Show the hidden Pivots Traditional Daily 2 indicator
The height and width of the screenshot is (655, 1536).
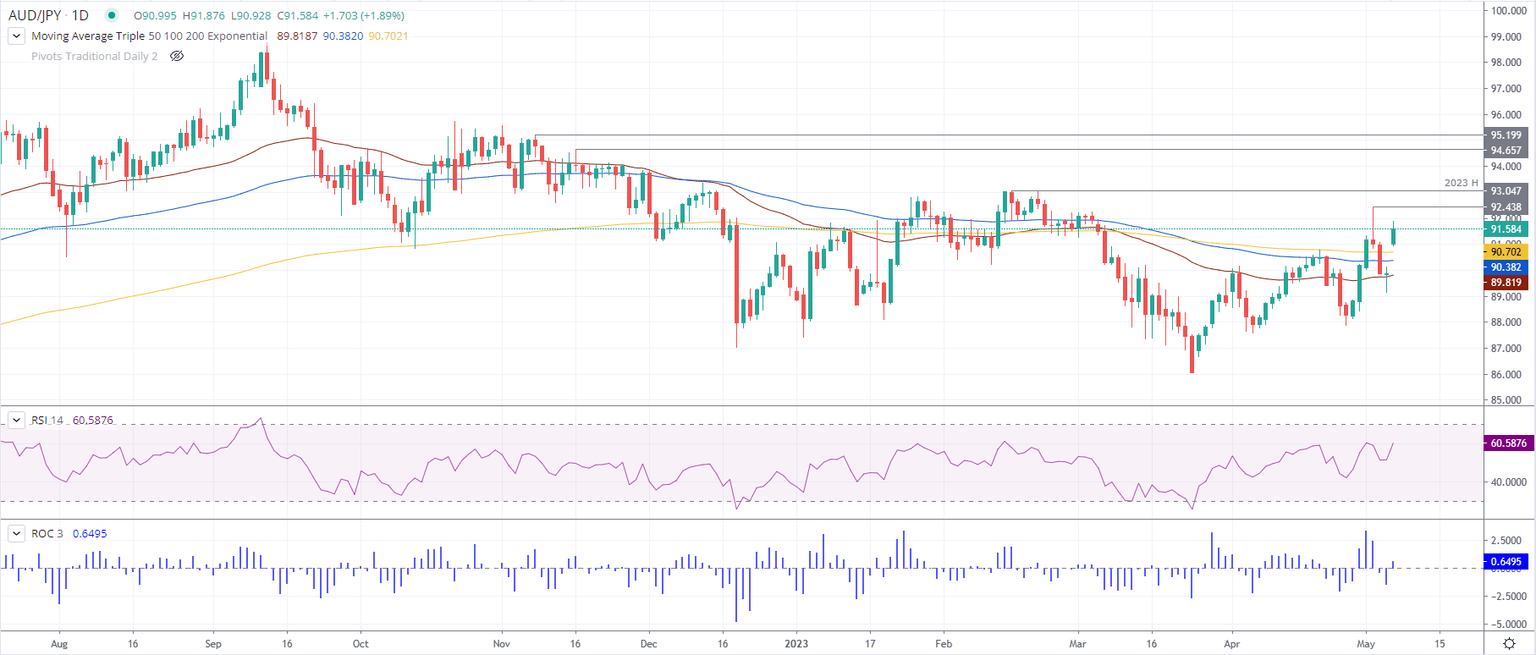pos(175,56)
